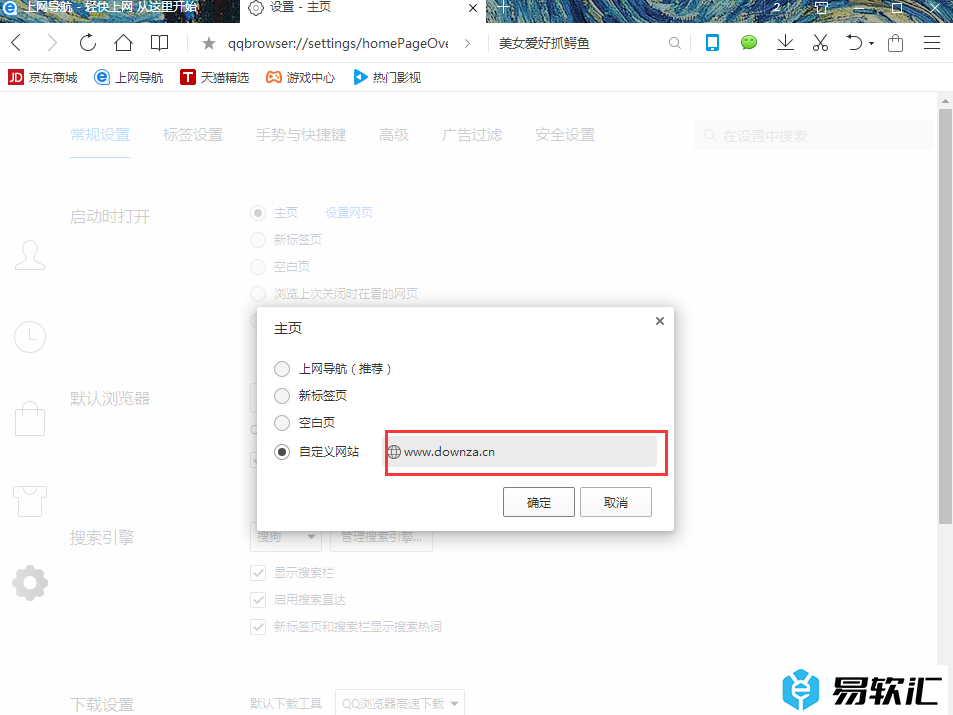This screenshot has width=953, height=715.
Task: Select the dialog's 空白页 radio option
Action: 282,423
